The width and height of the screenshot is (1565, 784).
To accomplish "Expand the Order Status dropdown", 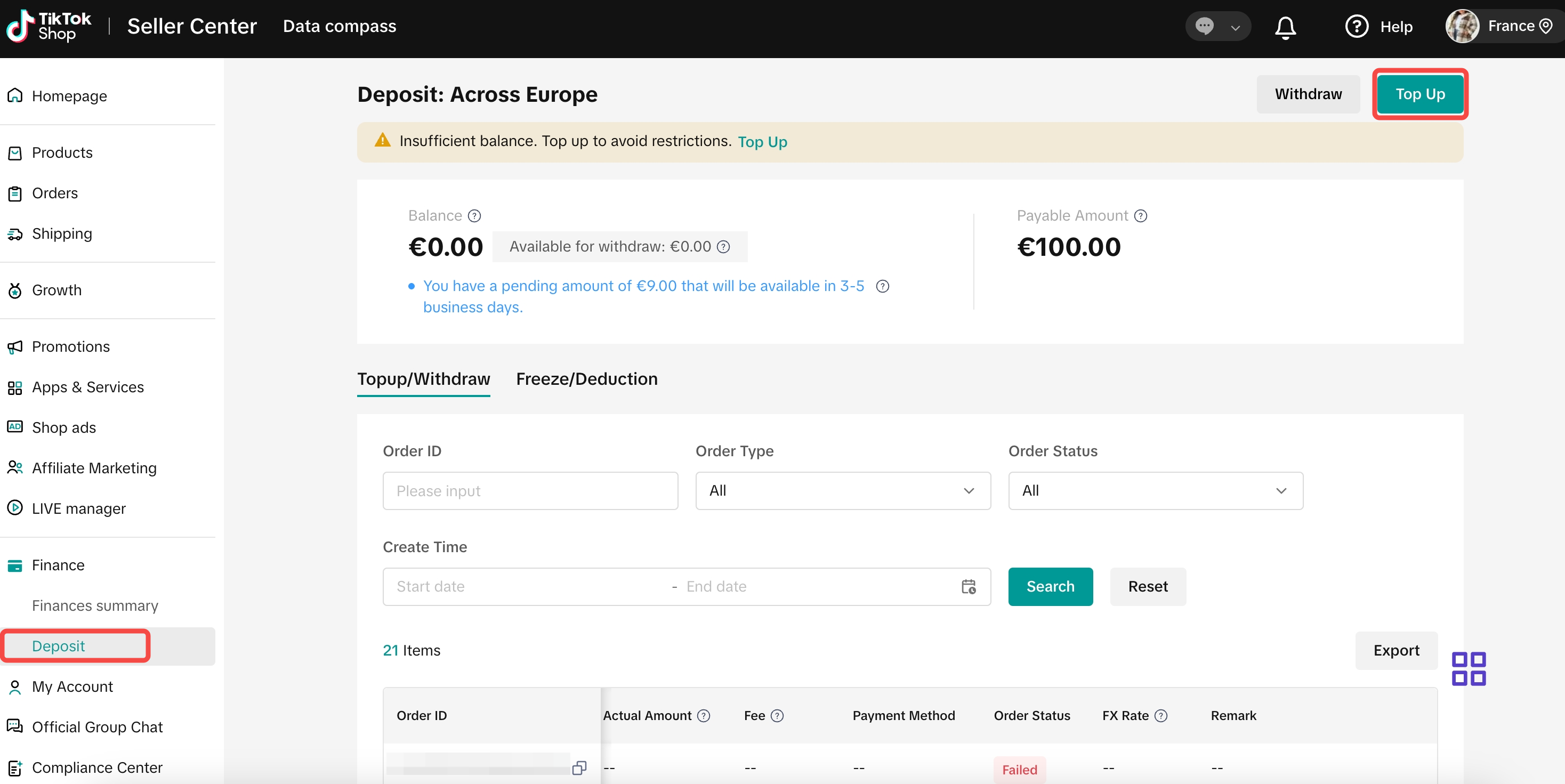I will [x=1155, y=491].
